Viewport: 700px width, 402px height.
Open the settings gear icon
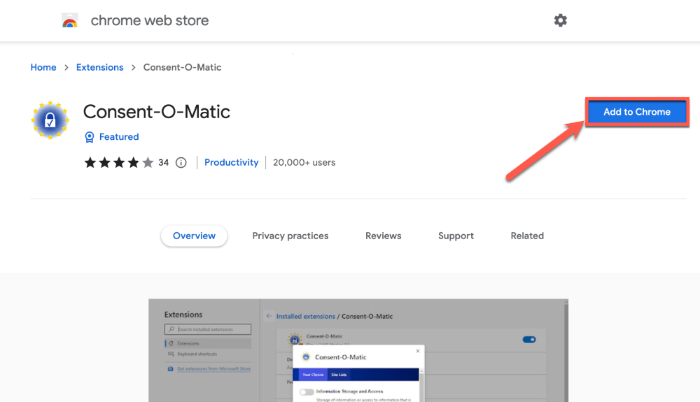pos(560,20)
